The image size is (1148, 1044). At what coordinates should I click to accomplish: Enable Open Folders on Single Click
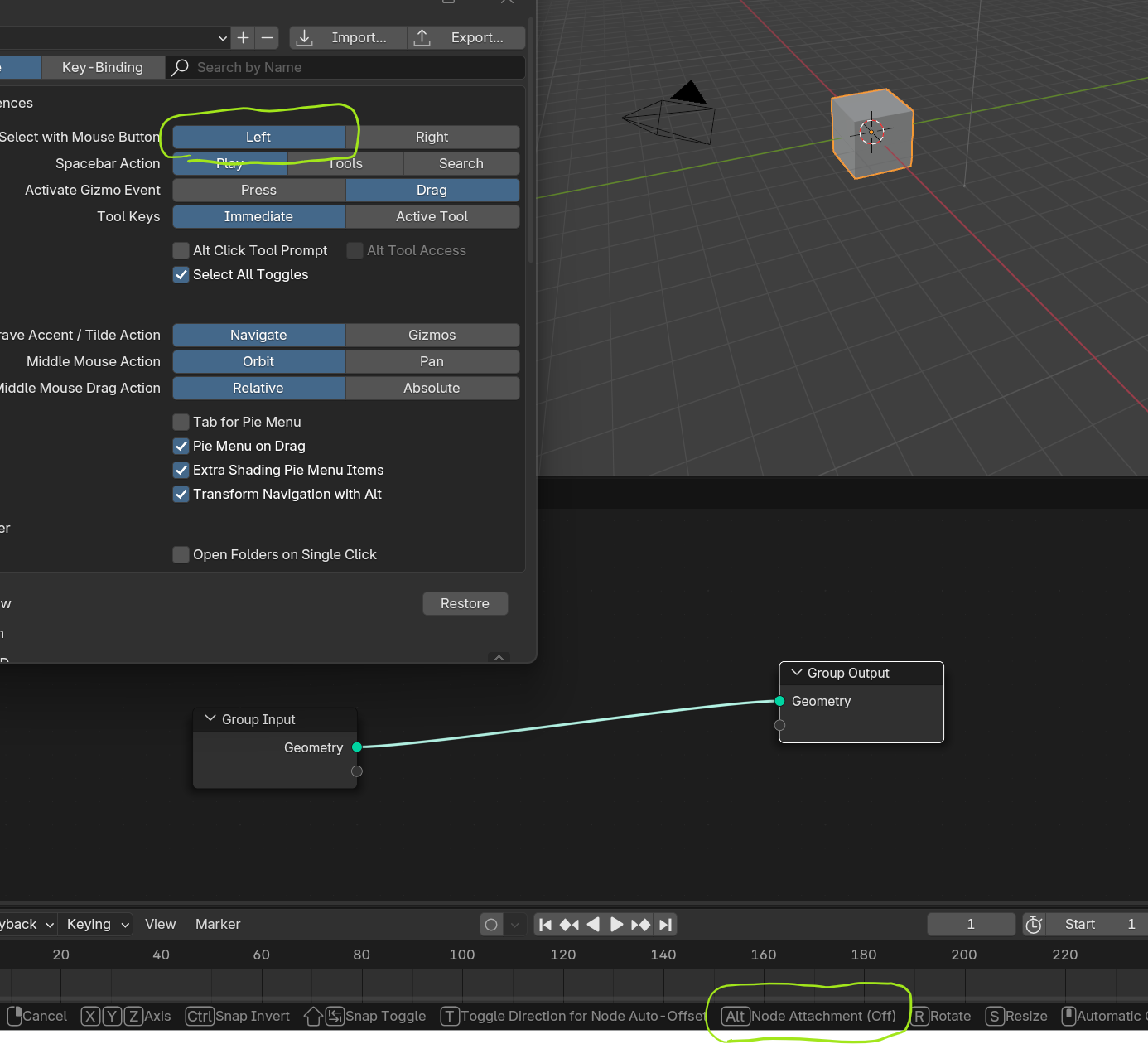pos(181,554)
